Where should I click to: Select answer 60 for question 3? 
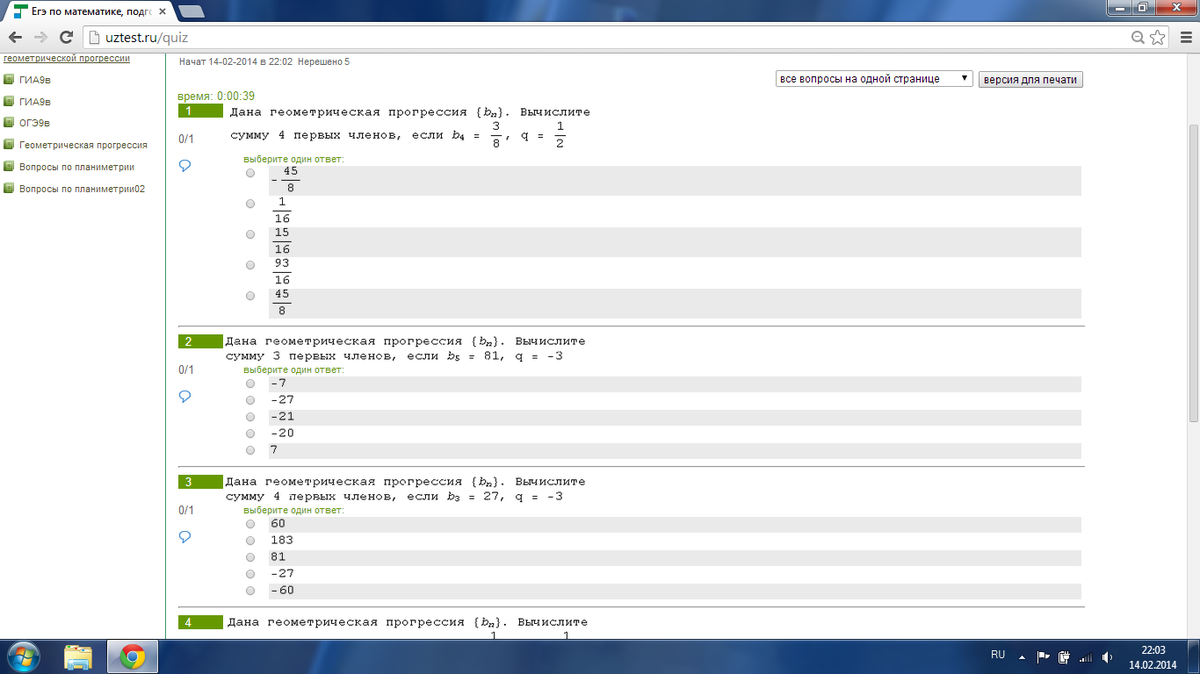[x=250, y=524]
